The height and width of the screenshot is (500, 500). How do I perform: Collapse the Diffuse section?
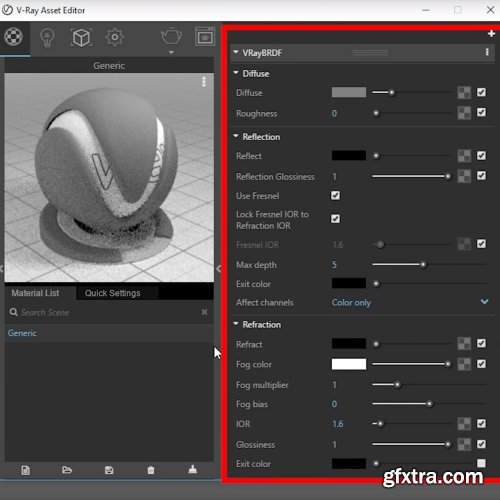[236, 73]
